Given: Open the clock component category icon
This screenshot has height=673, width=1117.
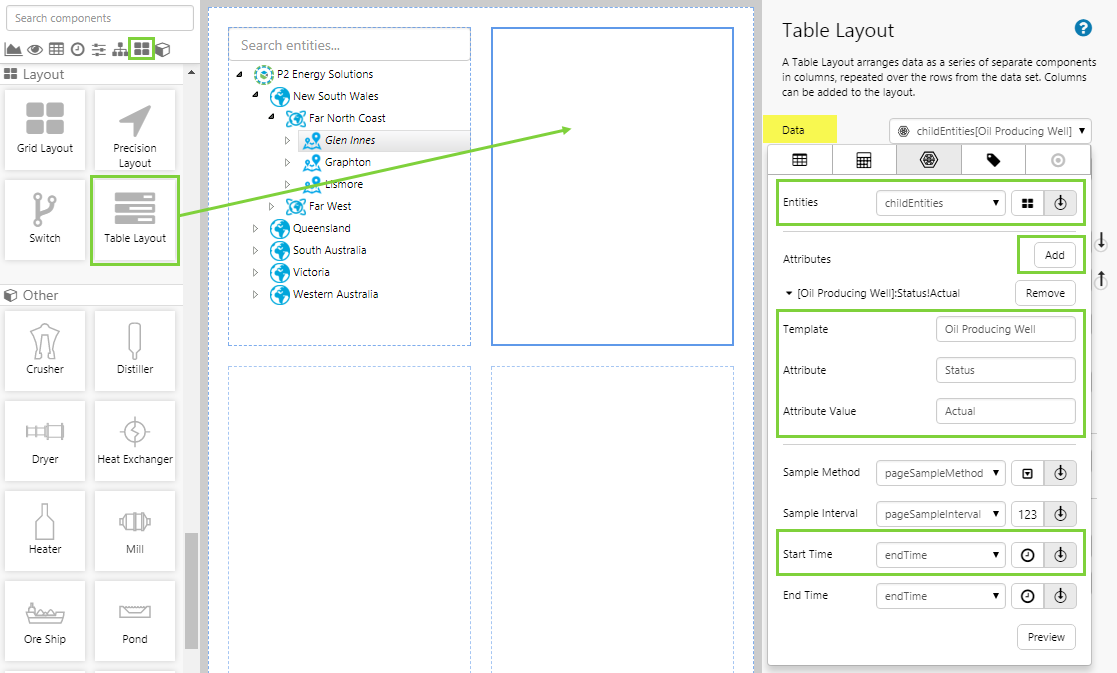Looking at the screenshot, I should tap(78, 49).
